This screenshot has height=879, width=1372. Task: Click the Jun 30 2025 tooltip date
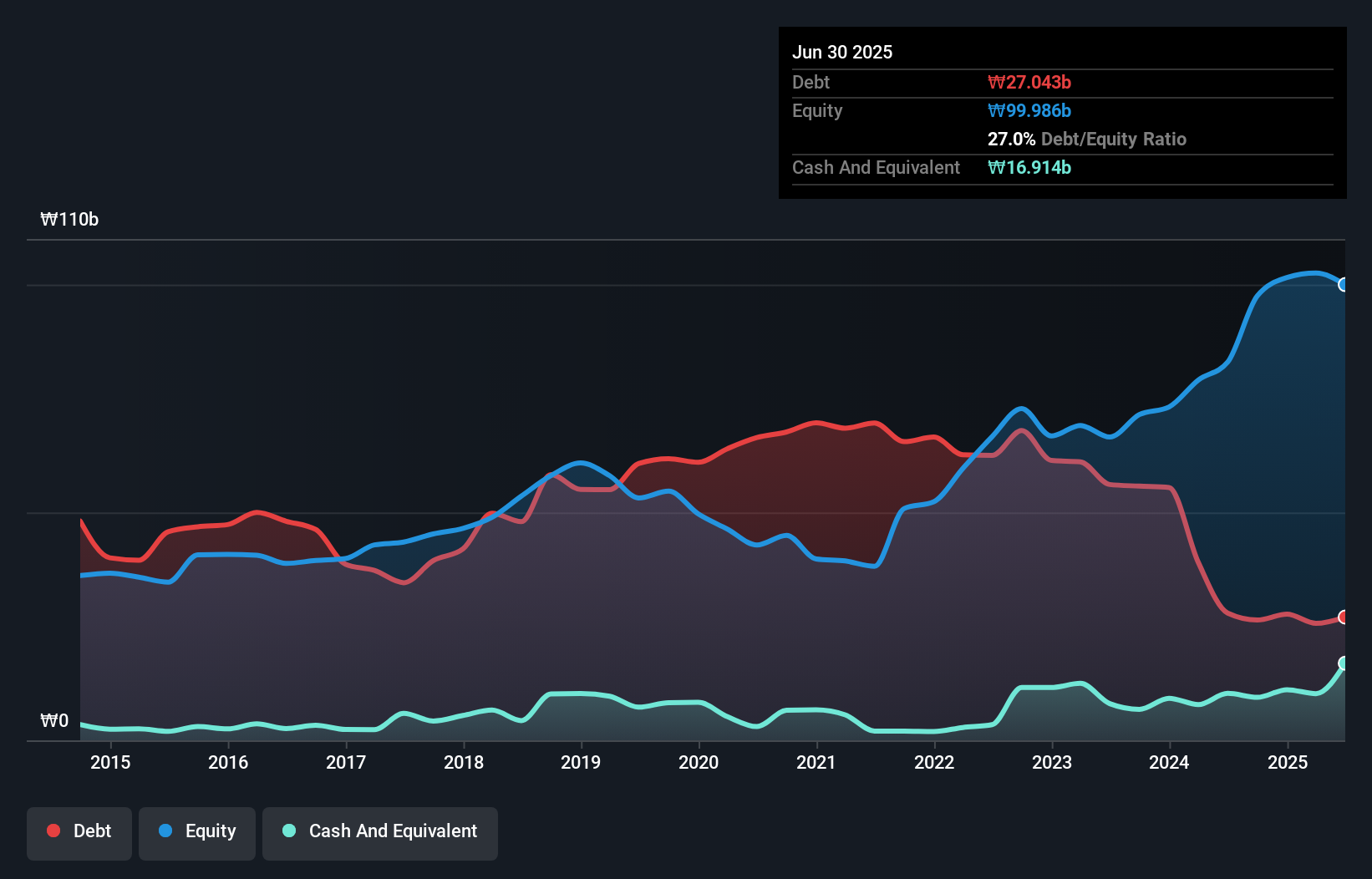842,52
